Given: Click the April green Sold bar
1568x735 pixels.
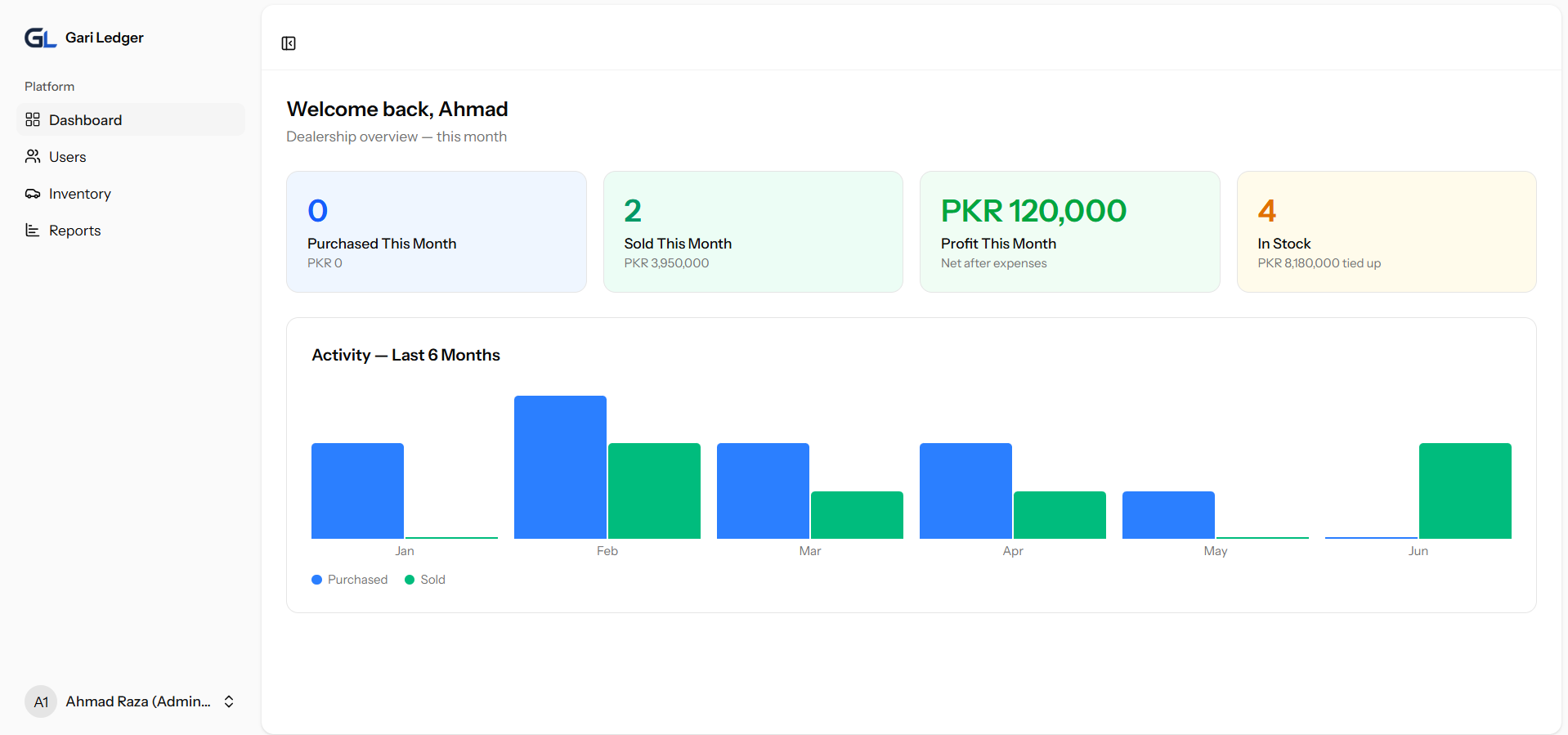Looking at the screenshot, I should [1060, 515].
